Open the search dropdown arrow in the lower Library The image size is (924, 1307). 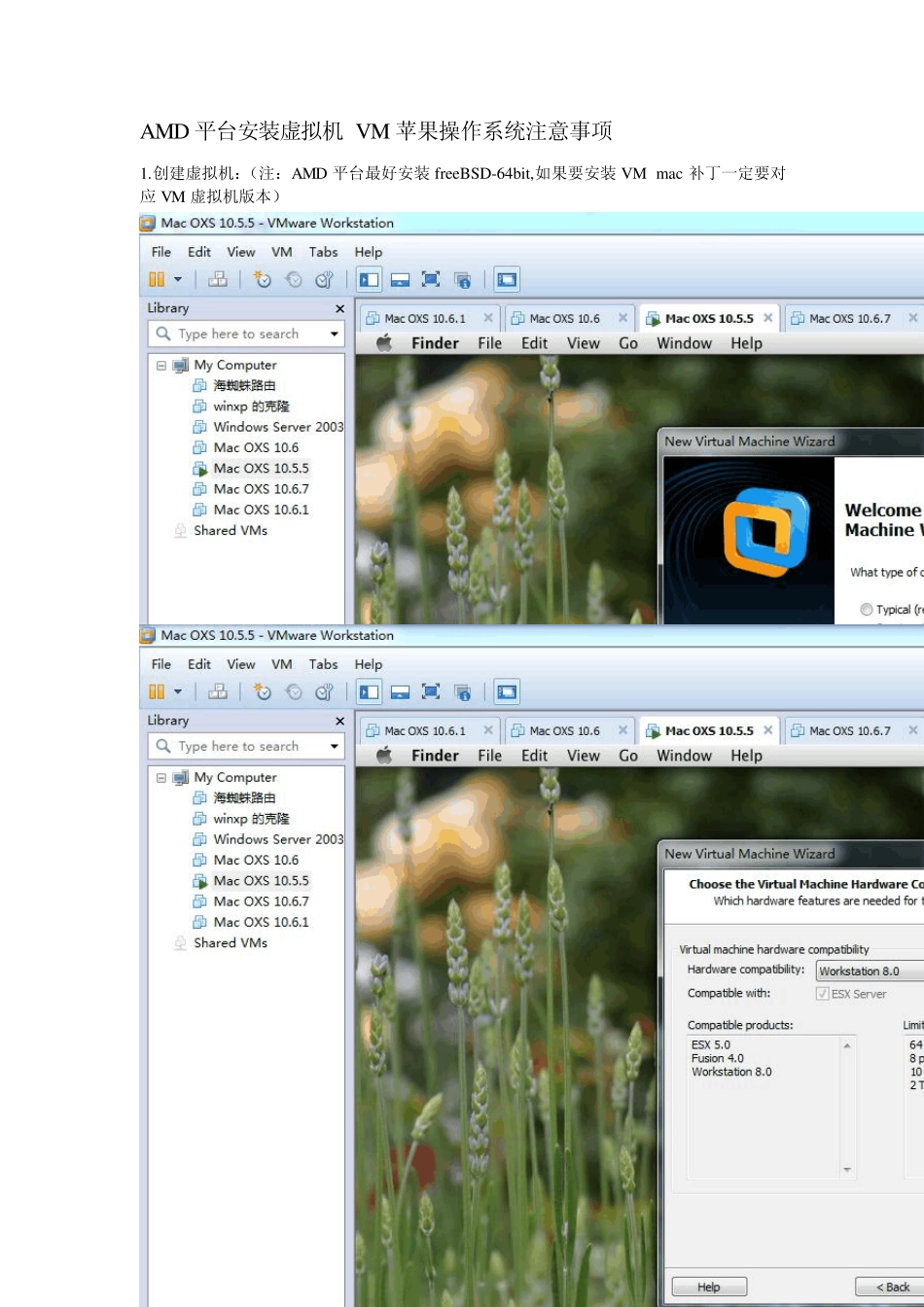(x=335, y=746)
